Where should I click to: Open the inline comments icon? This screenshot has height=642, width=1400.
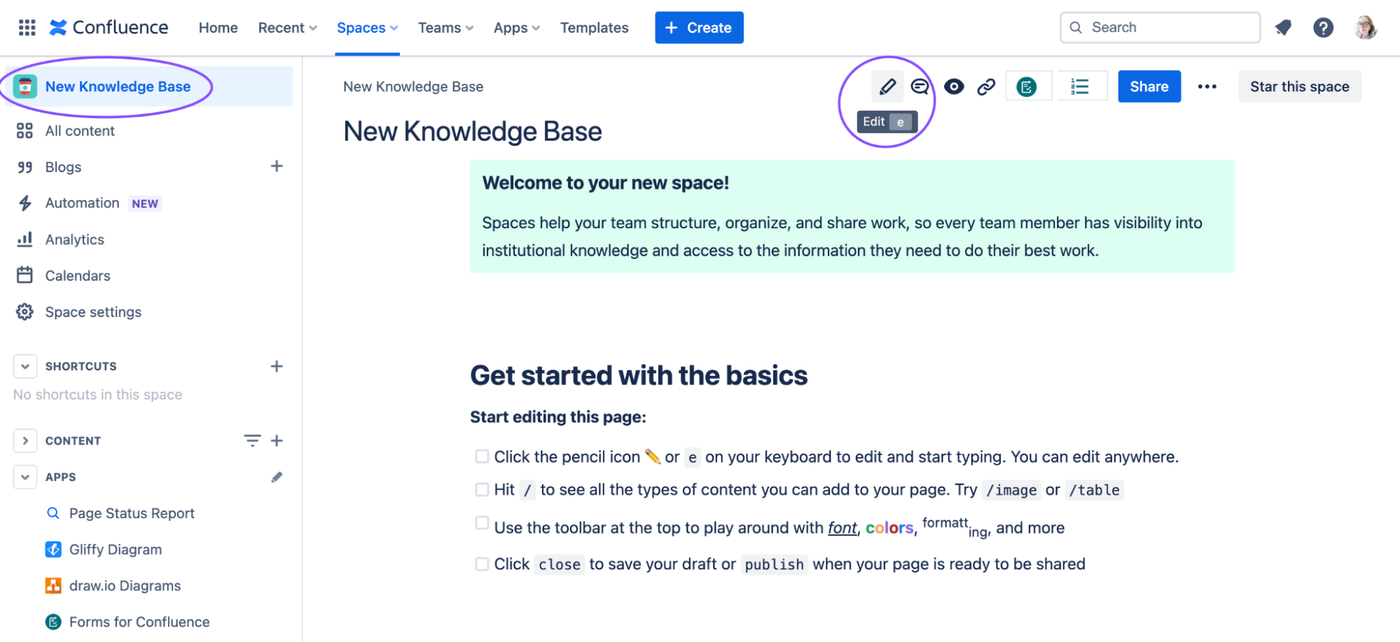pyautogui.click(x=920, y=87)
